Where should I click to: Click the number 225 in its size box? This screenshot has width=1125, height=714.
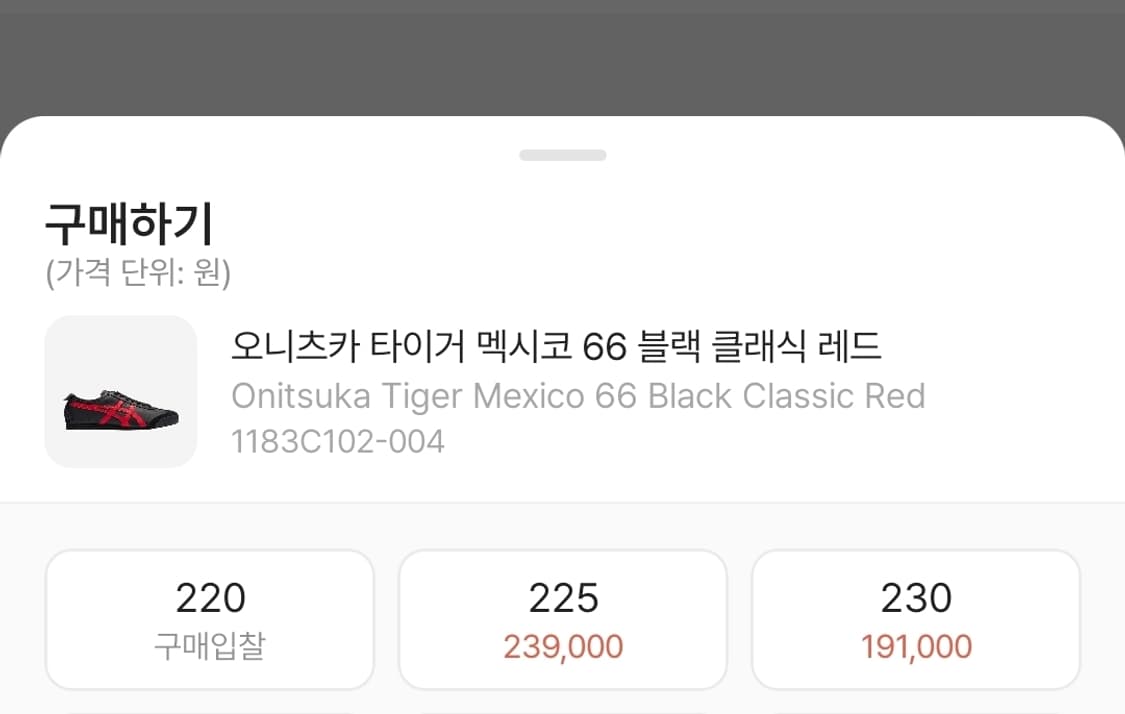pos(562,596)
